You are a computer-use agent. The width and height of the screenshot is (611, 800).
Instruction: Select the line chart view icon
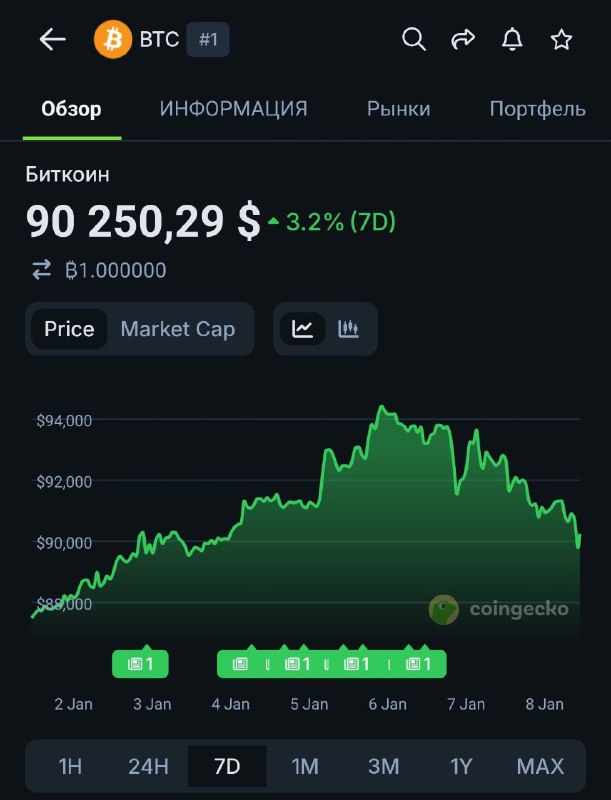pos(302,328)
